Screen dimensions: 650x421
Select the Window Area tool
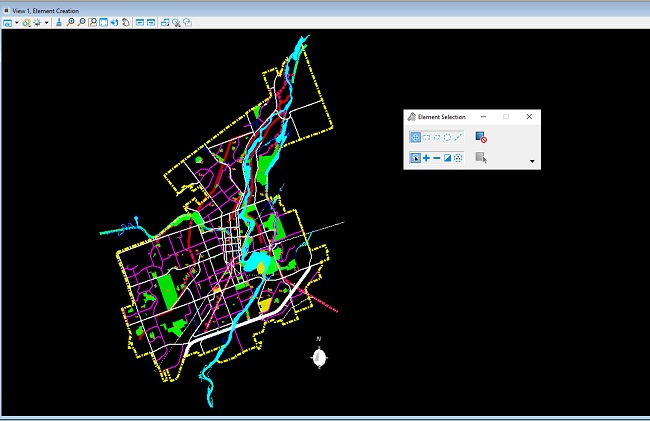click(92, 22)
